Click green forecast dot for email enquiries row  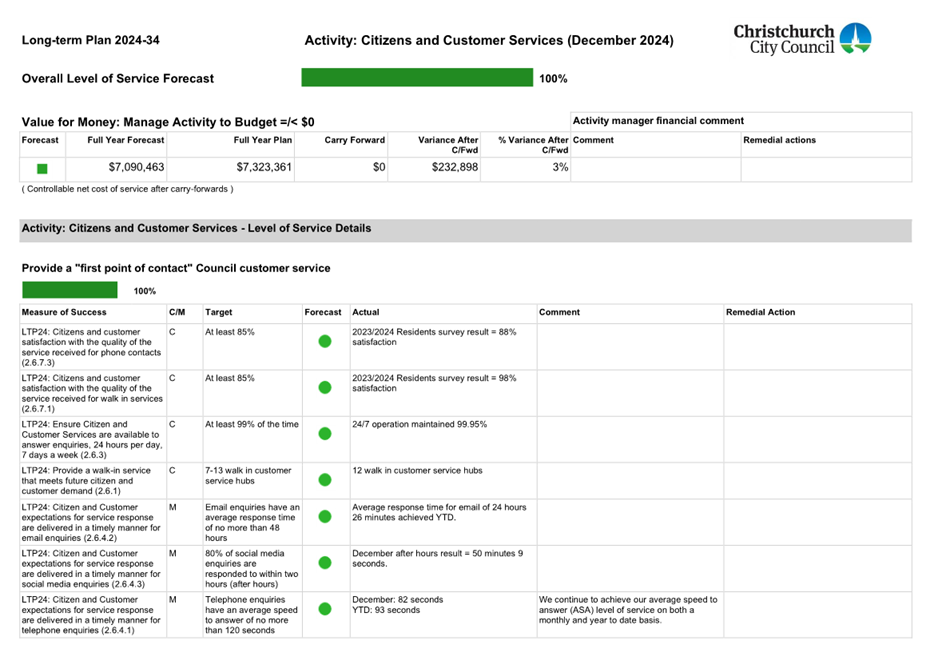click(324, 517)
